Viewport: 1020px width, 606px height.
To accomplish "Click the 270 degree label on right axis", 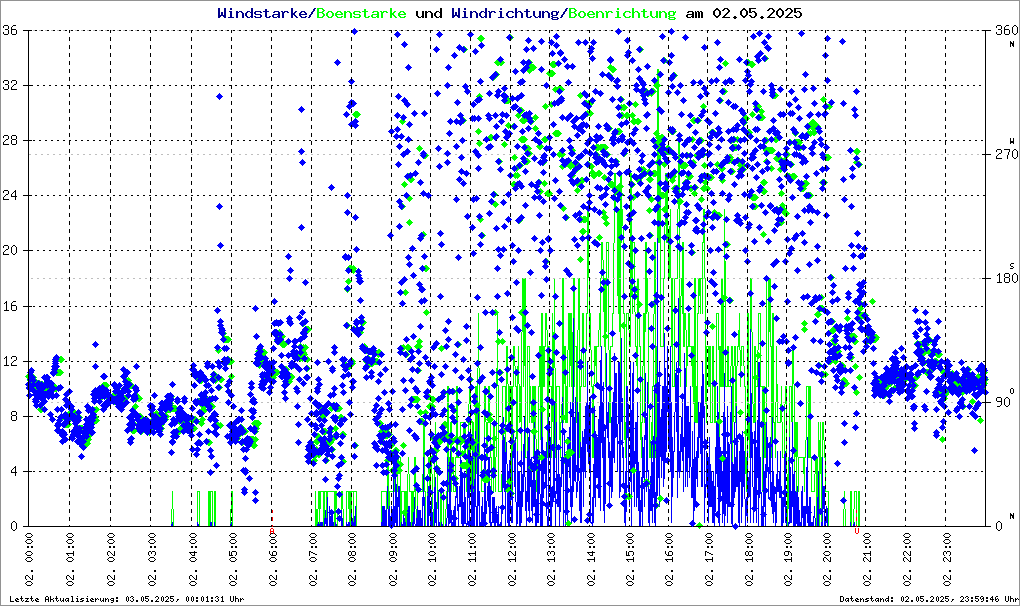I will tap(1002, 155).
